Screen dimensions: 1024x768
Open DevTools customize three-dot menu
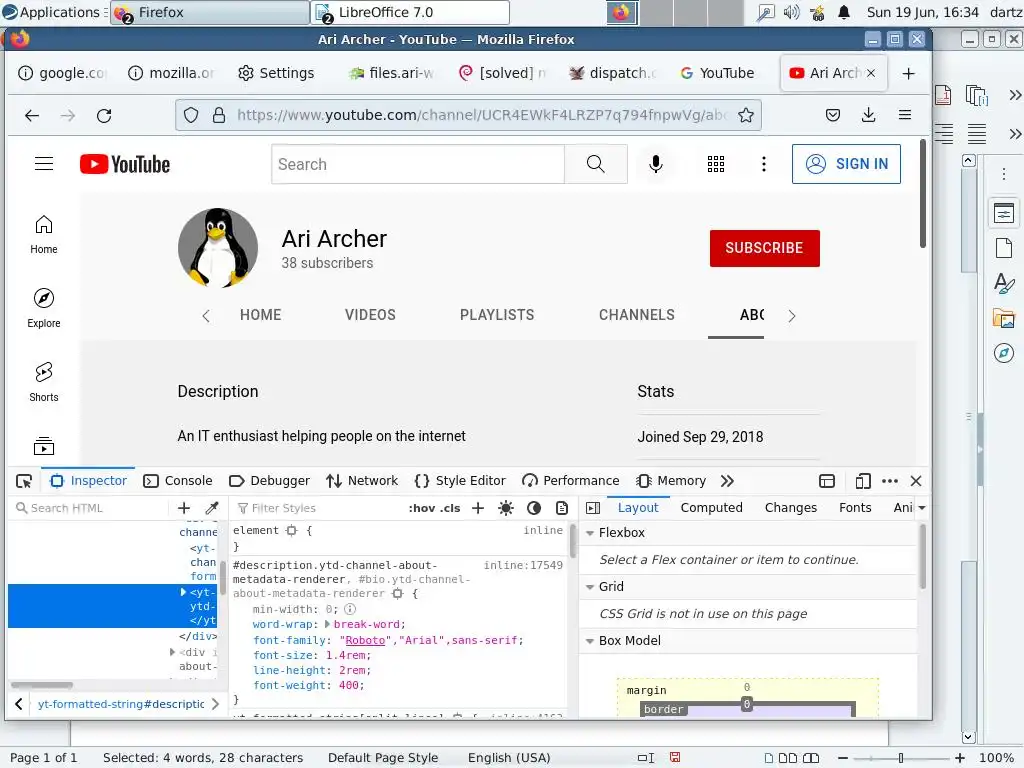889,481
